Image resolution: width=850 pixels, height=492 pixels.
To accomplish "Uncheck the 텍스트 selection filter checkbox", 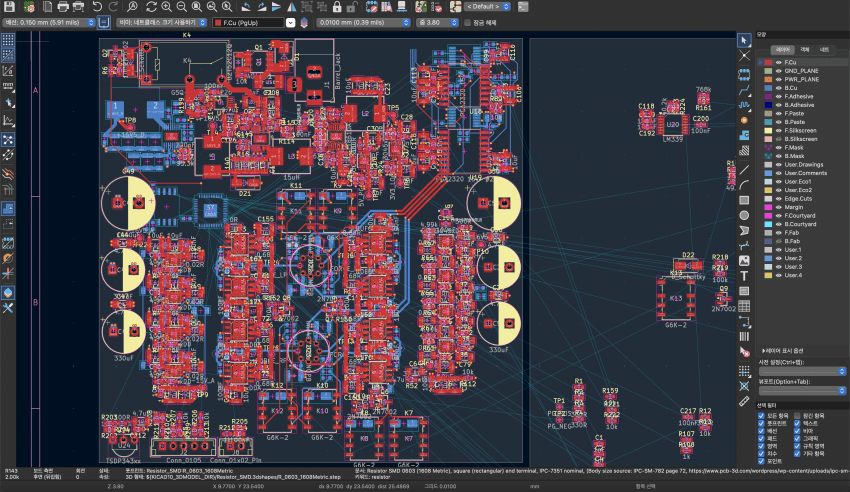I will pos(797,423).
